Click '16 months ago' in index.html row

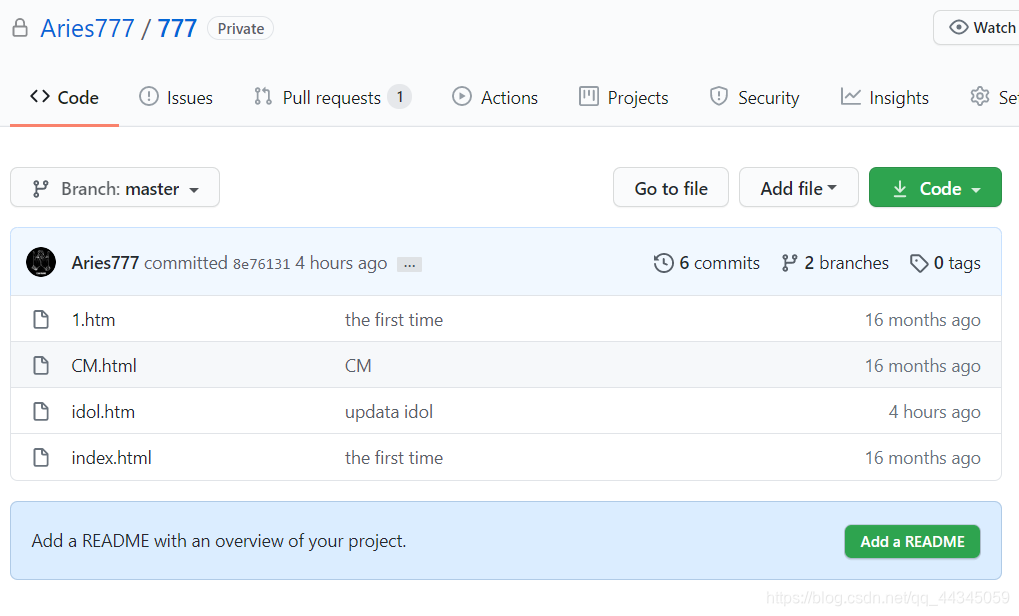pyautogui.click(x=922, y=459)
